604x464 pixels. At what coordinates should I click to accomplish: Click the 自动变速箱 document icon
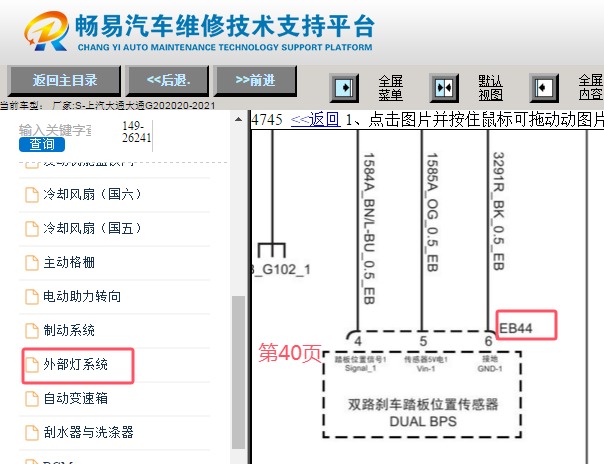click(32, 399)
